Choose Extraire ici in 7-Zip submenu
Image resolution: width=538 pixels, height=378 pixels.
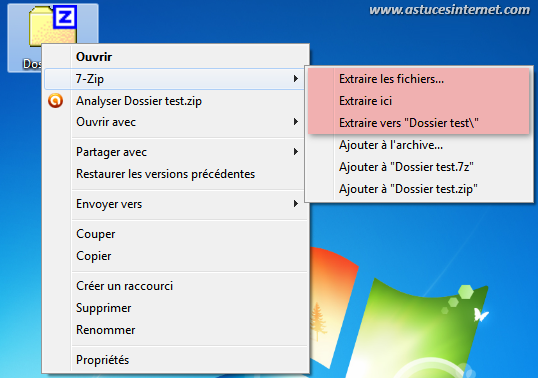coord(419,101)
